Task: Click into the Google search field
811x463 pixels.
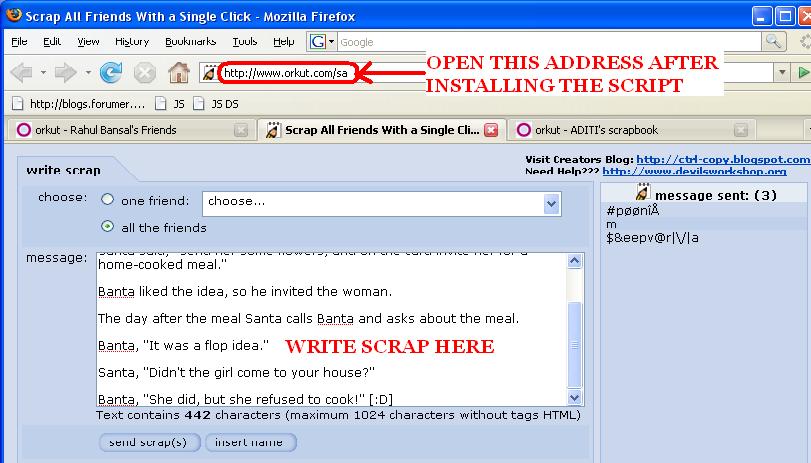Action: pyautogui.click(x=549, y=42)
